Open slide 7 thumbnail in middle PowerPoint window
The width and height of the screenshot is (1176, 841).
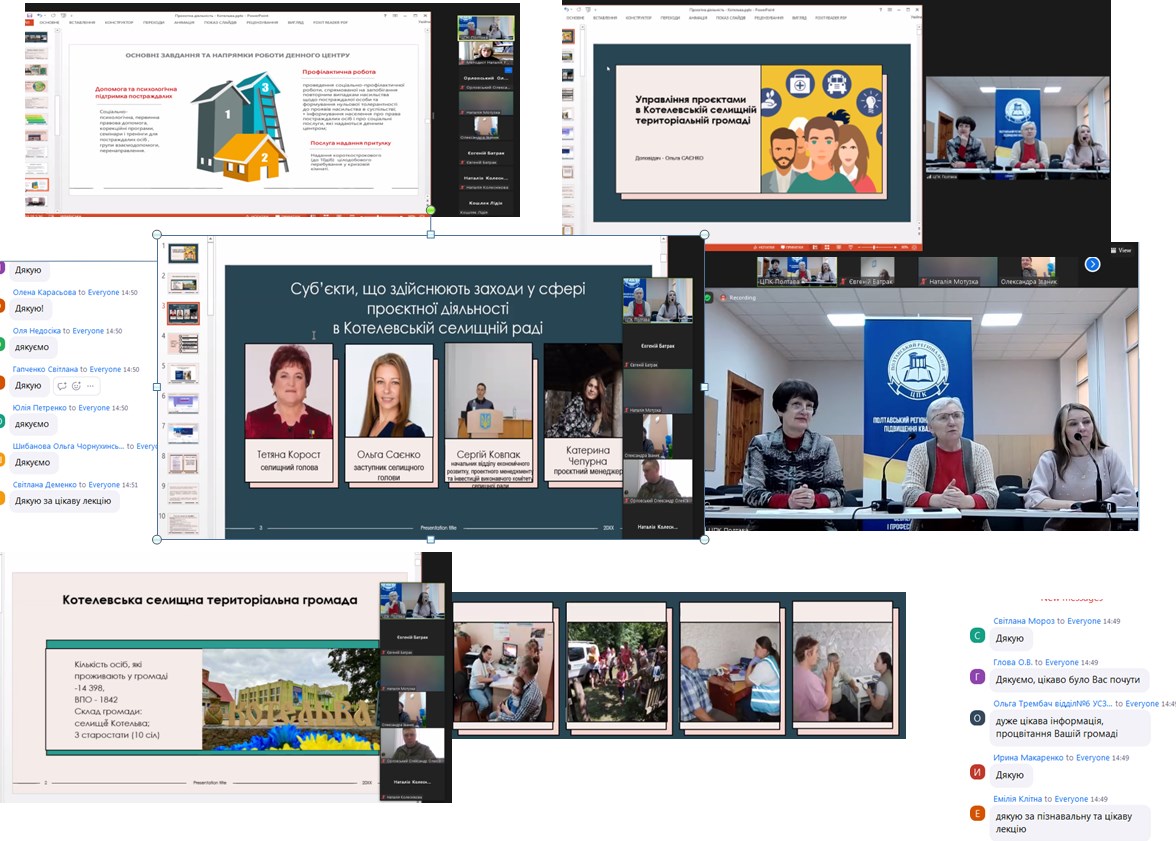[x=183, y=434]
